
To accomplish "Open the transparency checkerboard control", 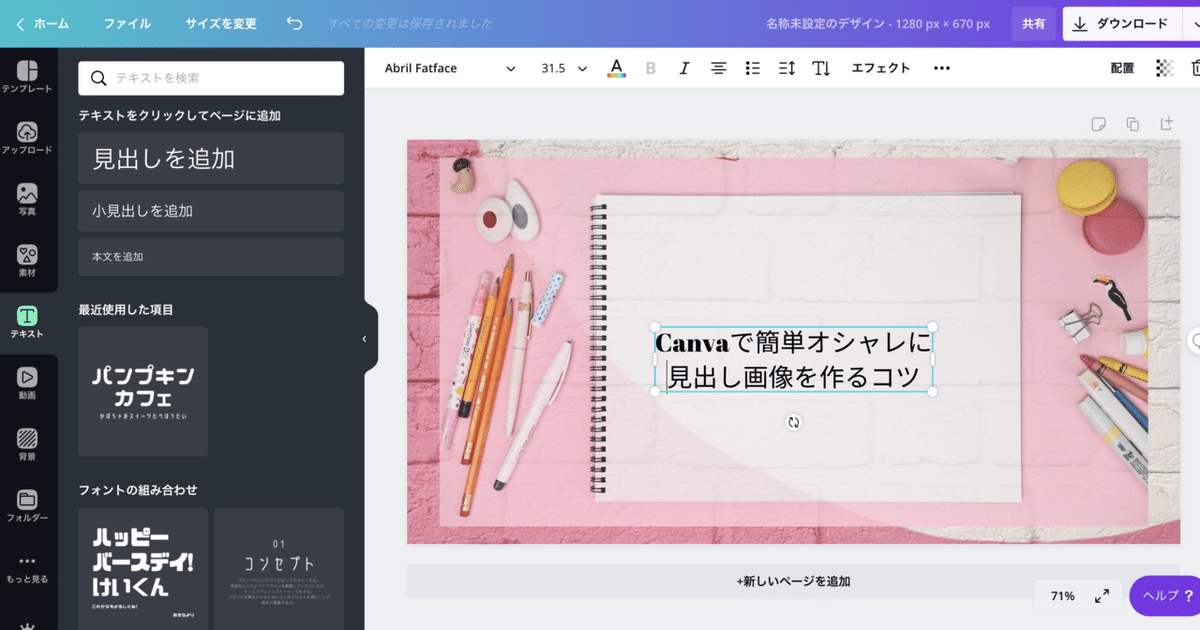I will (1164, 68).
